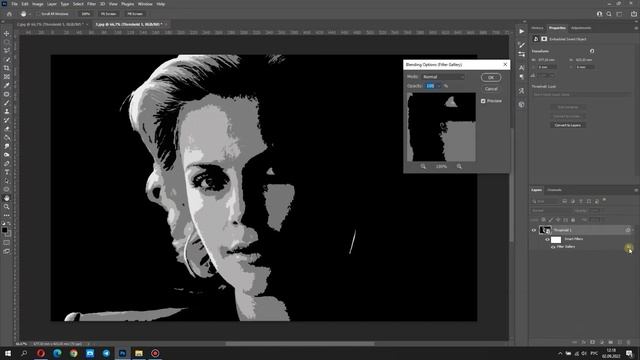Image resolution: width=640 pixels, height=360 pixels.
Task: Open the Image menu
Action: point(38,4)
